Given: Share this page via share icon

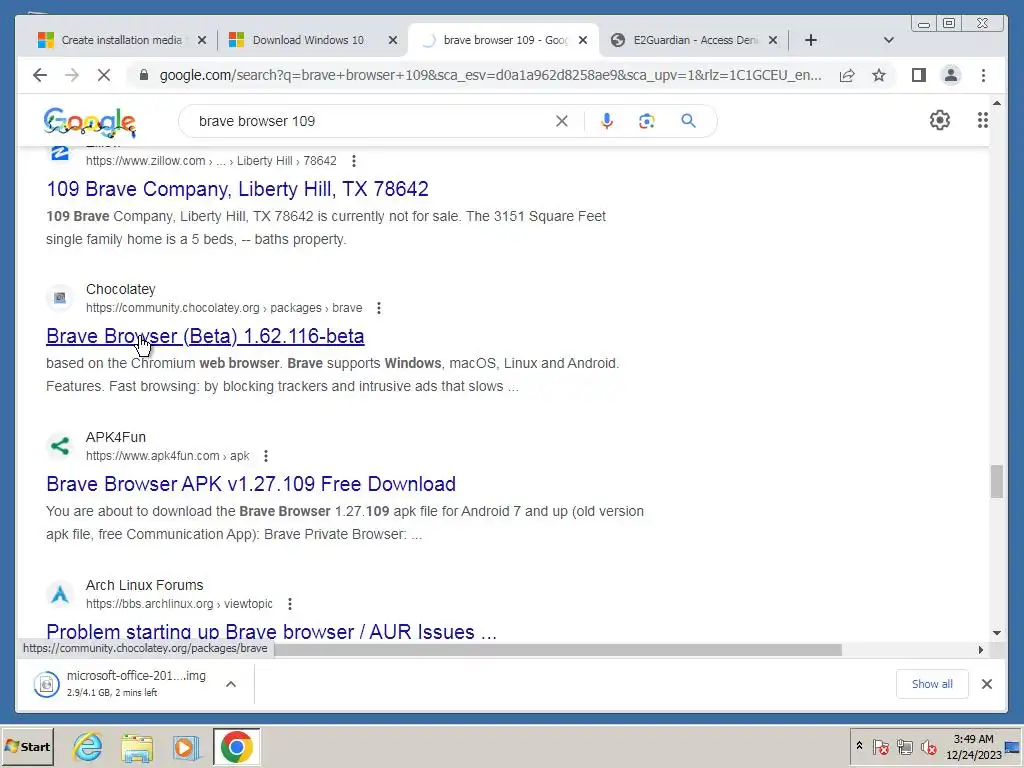Looking at the screenshot, I should (847, 75).
